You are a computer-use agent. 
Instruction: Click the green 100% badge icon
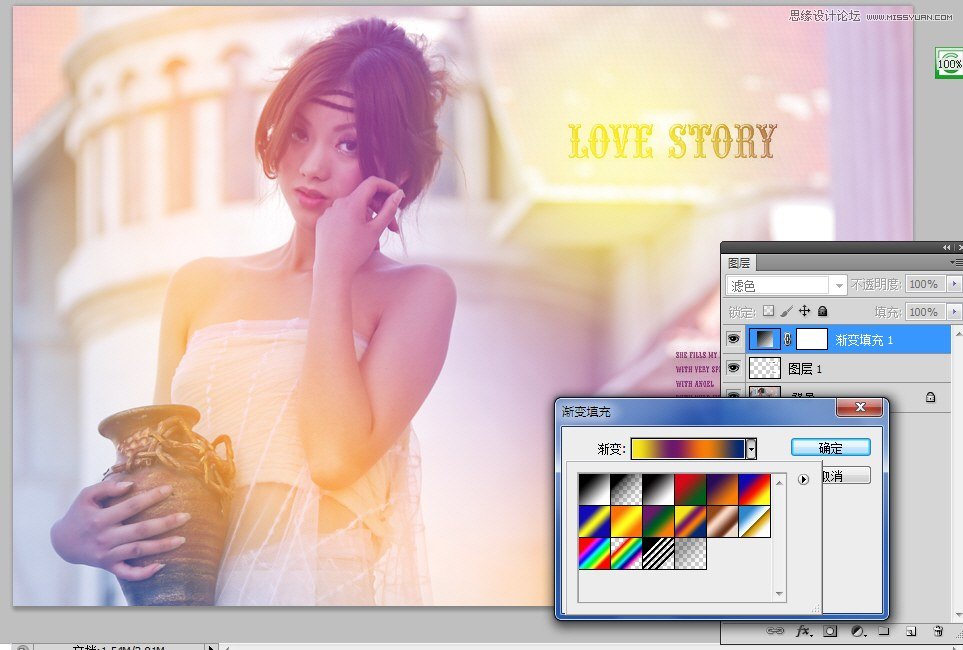(949, 63)
